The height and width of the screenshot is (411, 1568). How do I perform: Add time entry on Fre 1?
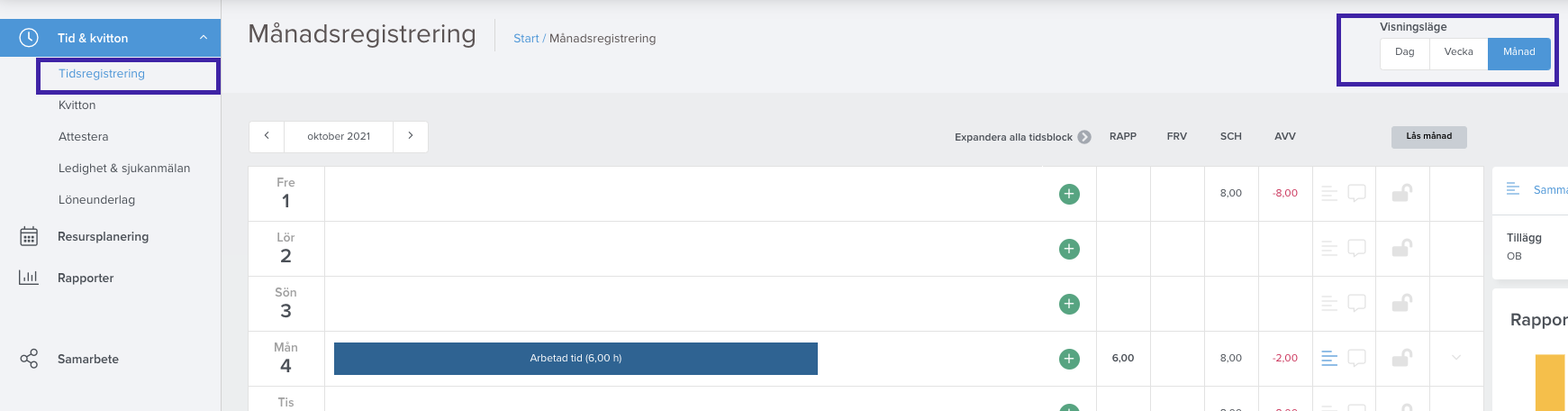coord(1069,194)
